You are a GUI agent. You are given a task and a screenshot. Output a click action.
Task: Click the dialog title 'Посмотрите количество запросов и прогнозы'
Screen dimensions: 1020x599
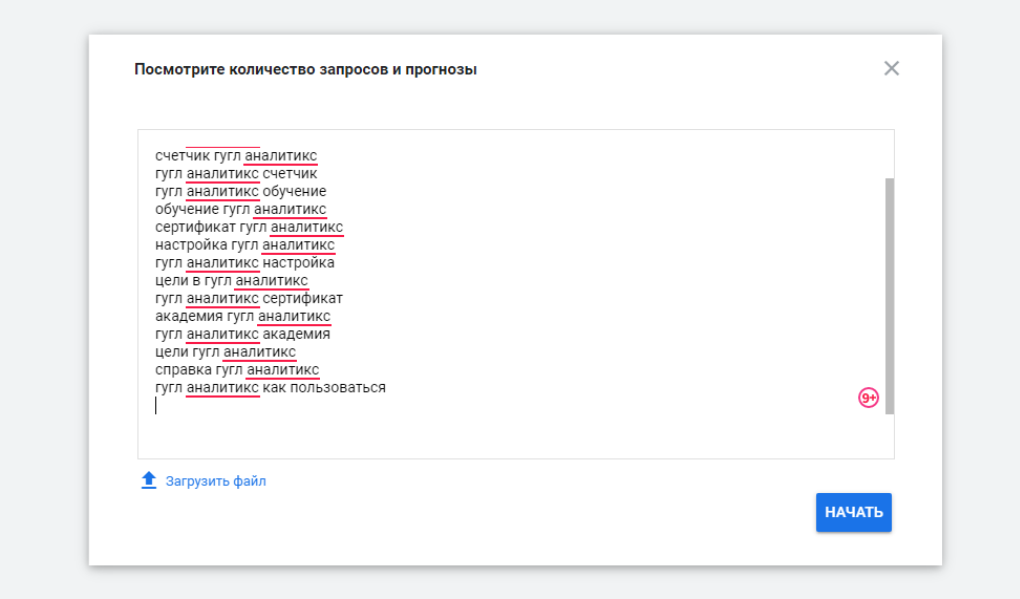[x=306, y=70]
